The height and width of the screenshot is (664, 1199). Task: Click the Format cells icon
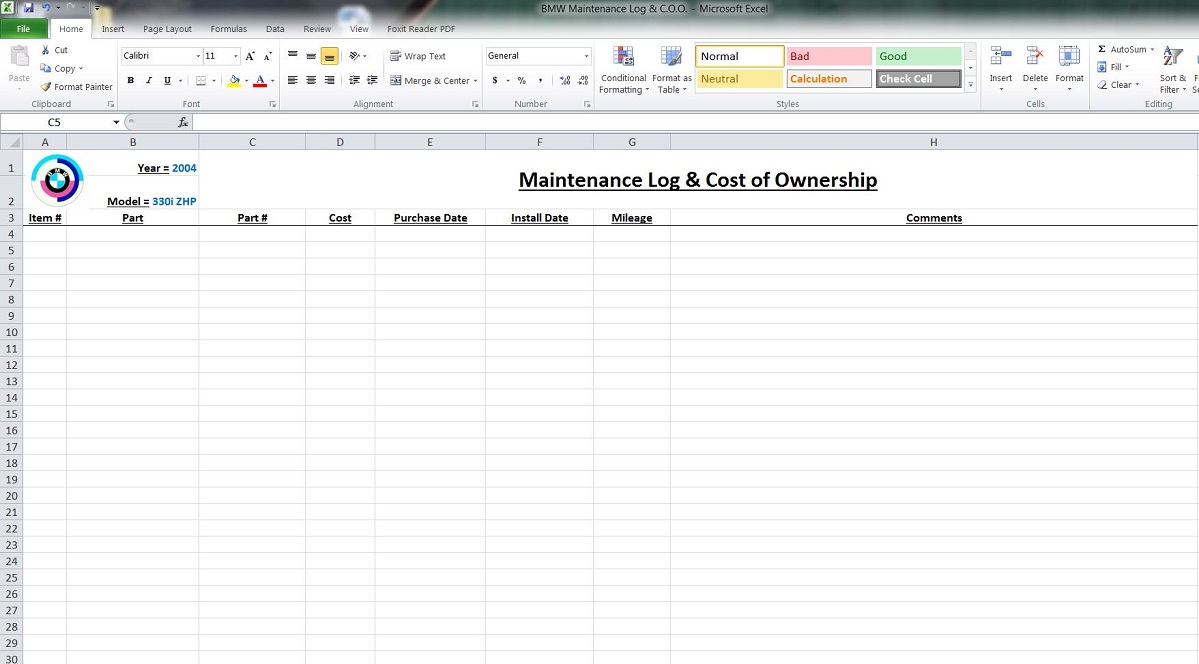click(1069, 57)
